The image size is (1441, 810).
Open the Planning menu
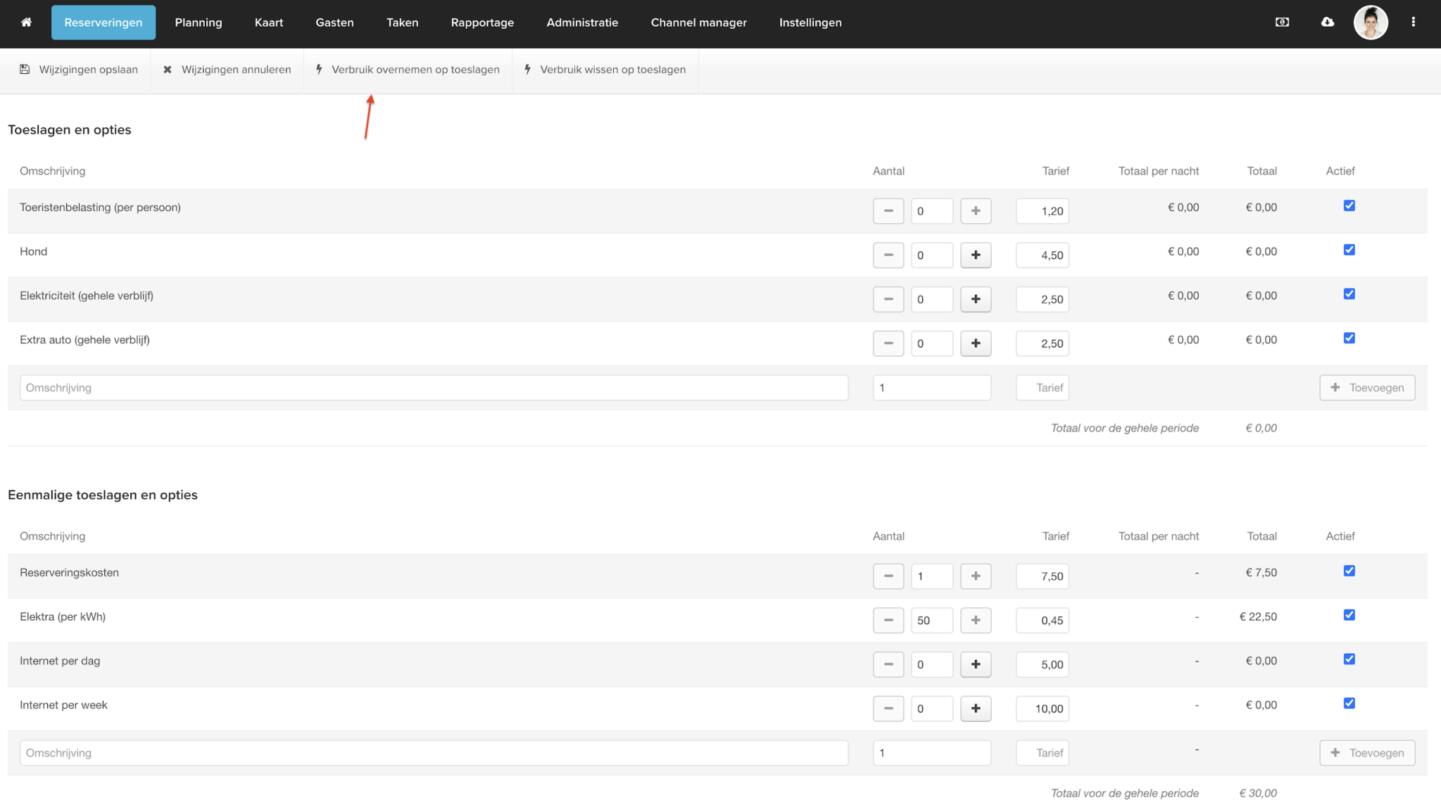point(198,22)
